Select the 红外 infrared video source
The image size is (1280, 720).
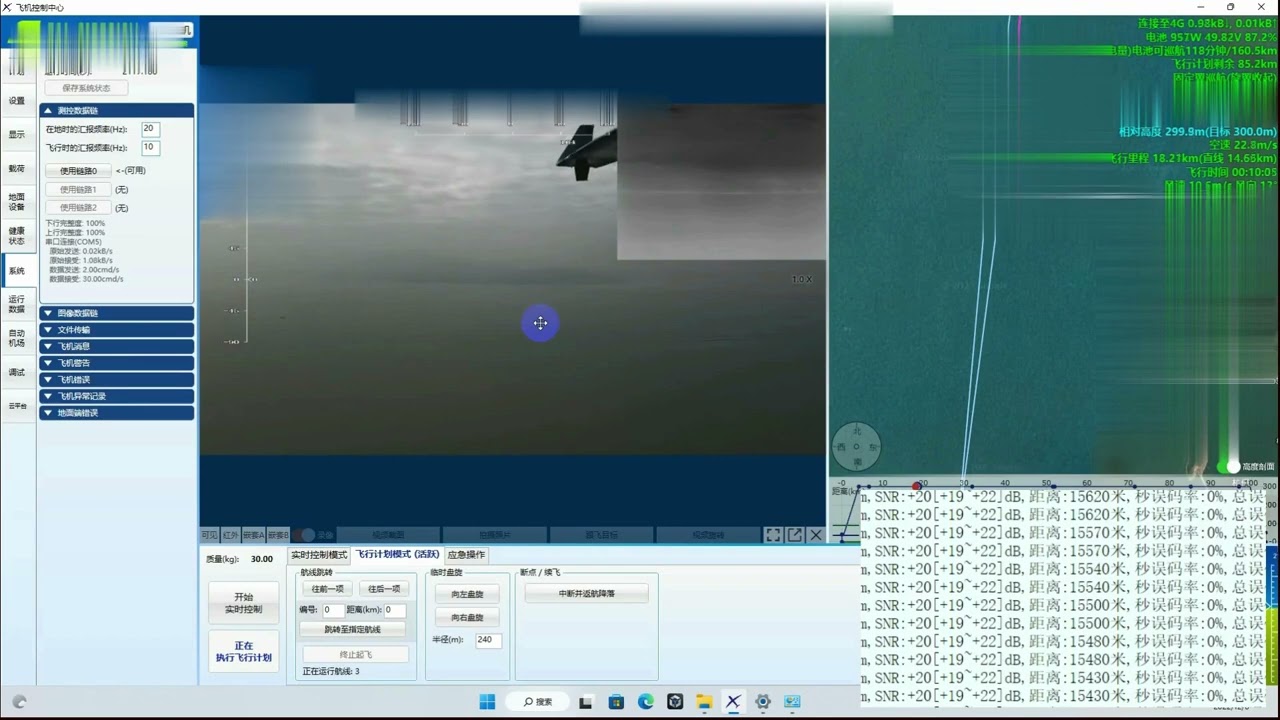[x=230, y=535]
